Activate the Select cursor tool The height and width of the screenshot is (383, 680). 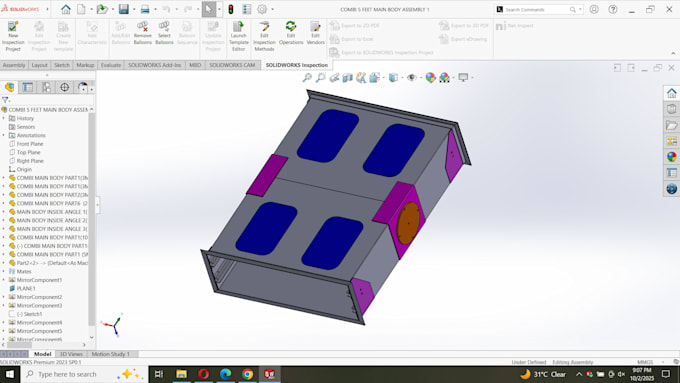(x=209, y=9)
